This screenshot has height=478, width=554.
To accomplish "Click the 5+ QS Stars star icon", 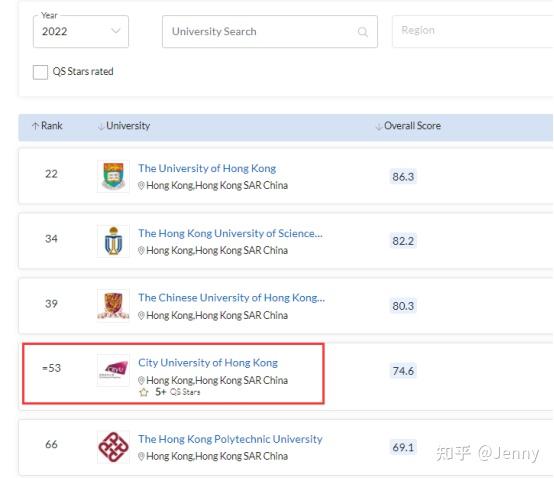I will pyautogui.click(x=143, y=392).
